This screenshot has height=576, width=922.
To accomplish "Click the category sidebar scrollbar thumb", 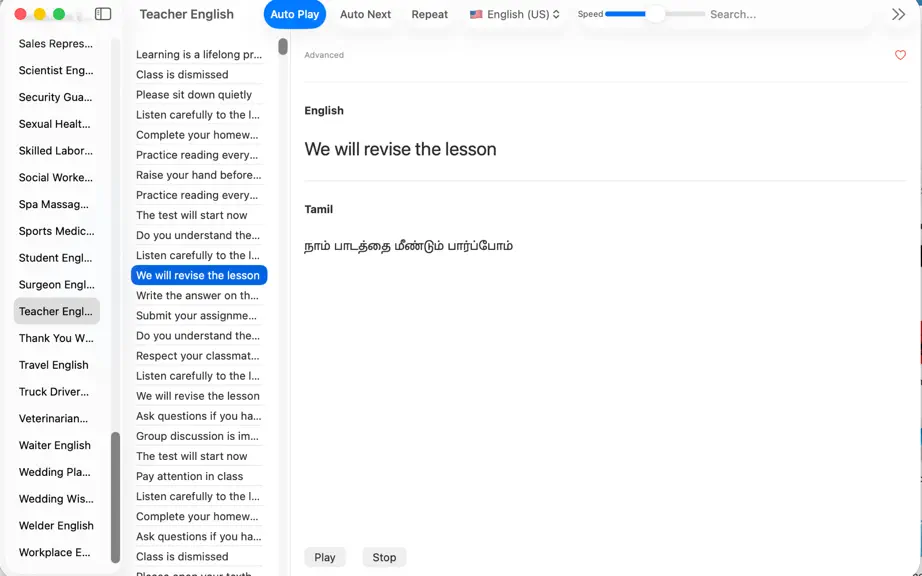I will (115, 497).
